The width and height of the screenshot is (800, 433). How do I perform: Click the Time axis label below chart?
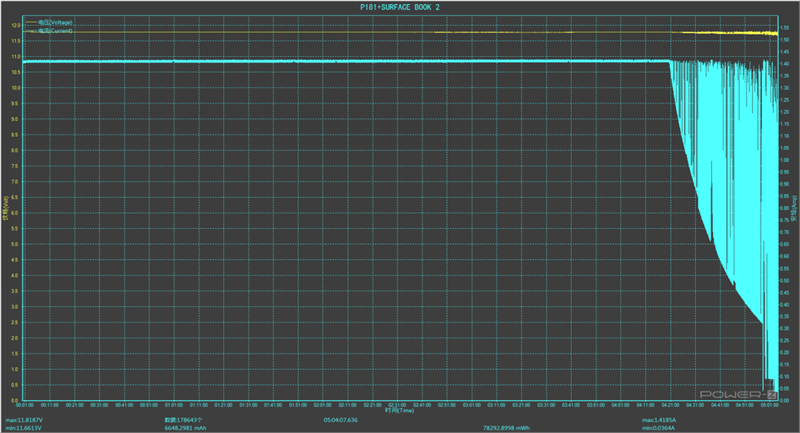coord(399,410)
